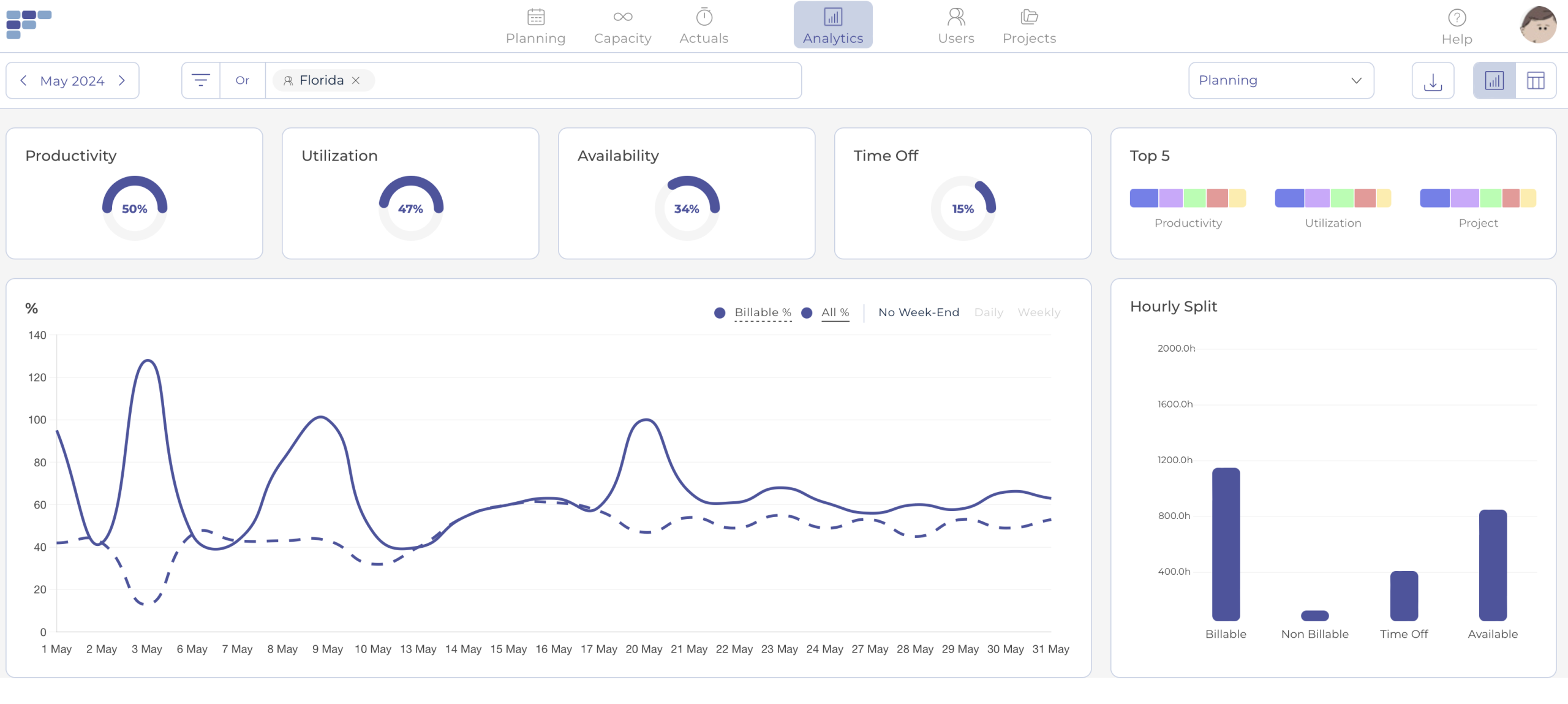Expand the Planning dropdown selector
The height and width of the screenshot is (704, 1568).
pos(1281,80)
